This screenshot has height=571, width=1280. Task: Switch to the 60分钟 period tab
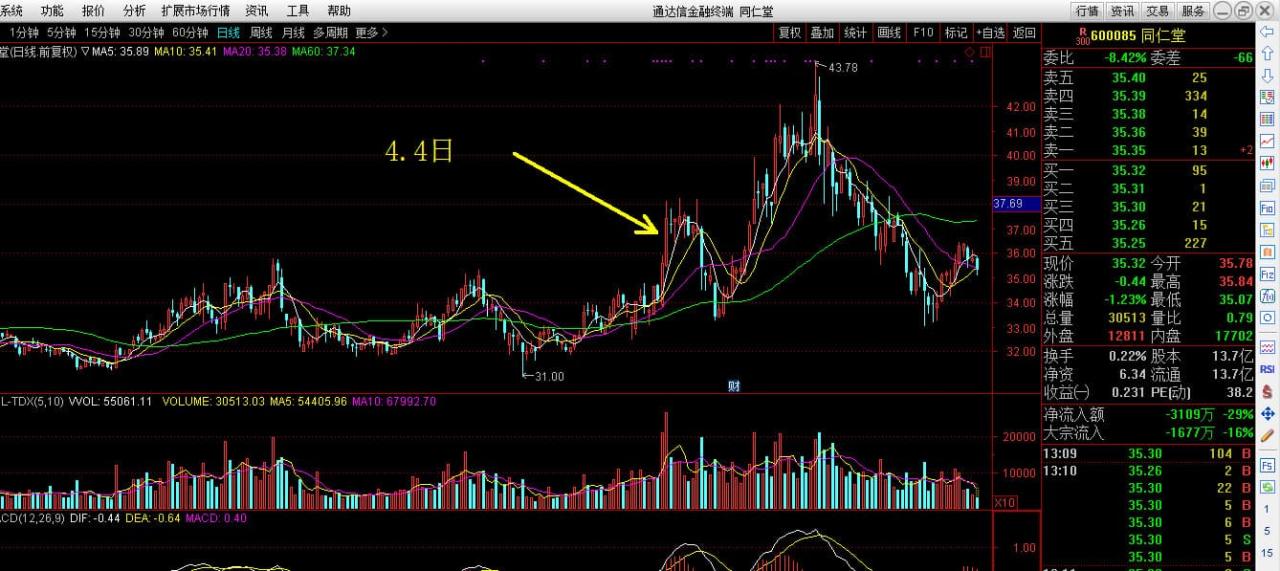point(190,32)
